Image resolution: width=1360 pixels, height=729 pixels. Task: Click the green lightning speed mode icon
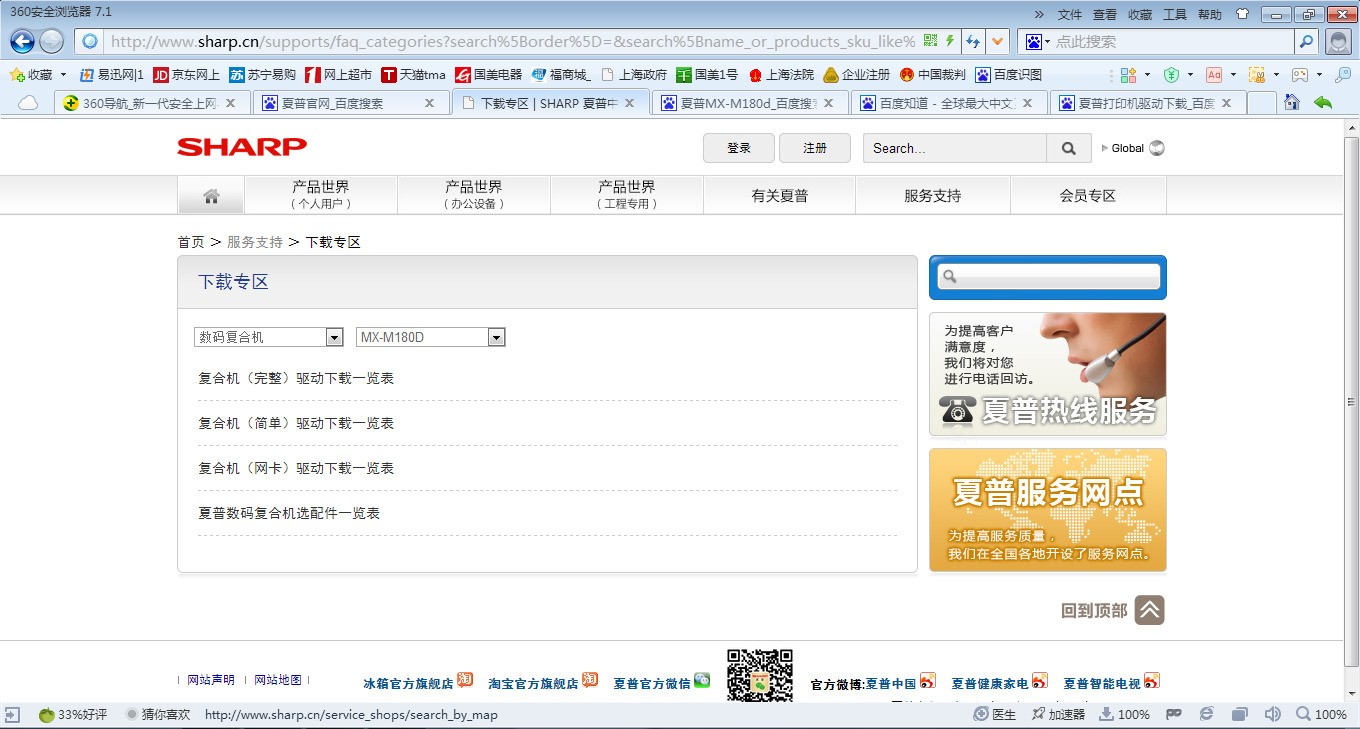coord(950,41)
